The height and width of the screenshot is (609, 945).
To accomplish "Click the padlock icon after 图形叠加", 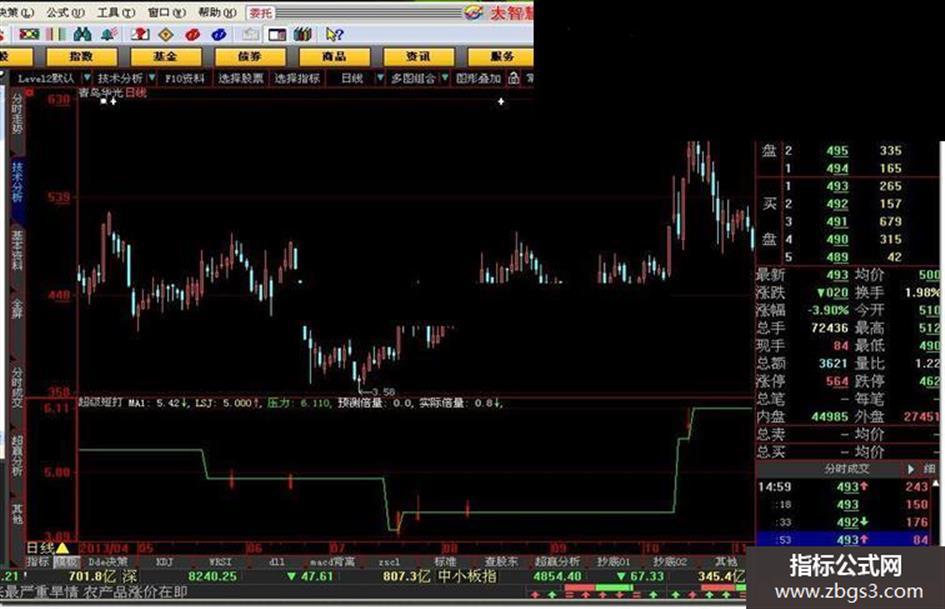I will pos(513,78).
